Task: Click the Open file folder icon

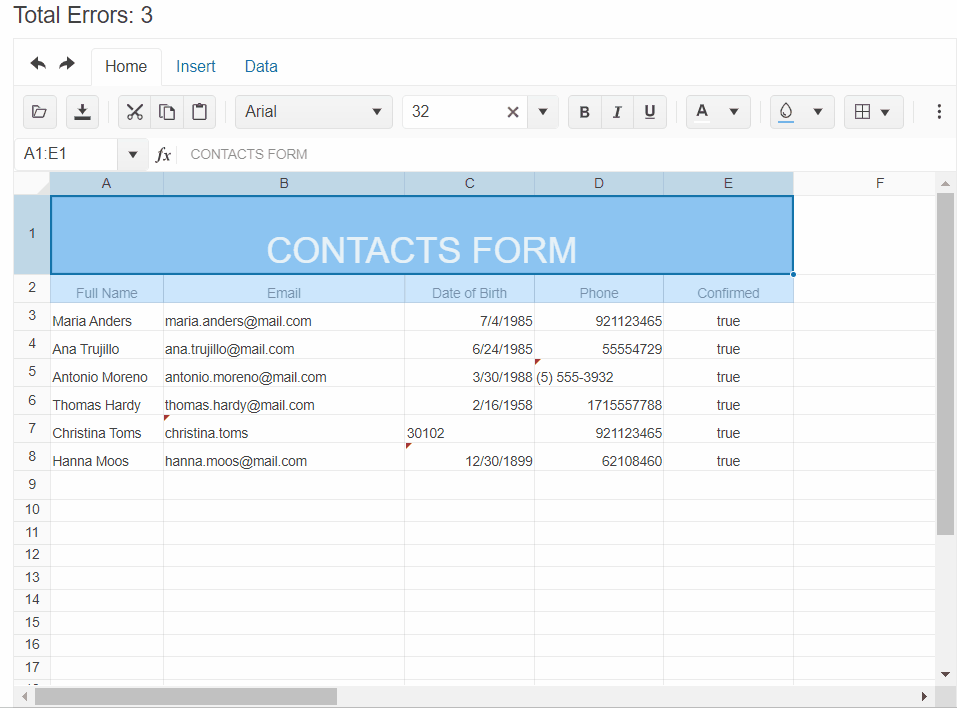Action: (x=39, y=112)
